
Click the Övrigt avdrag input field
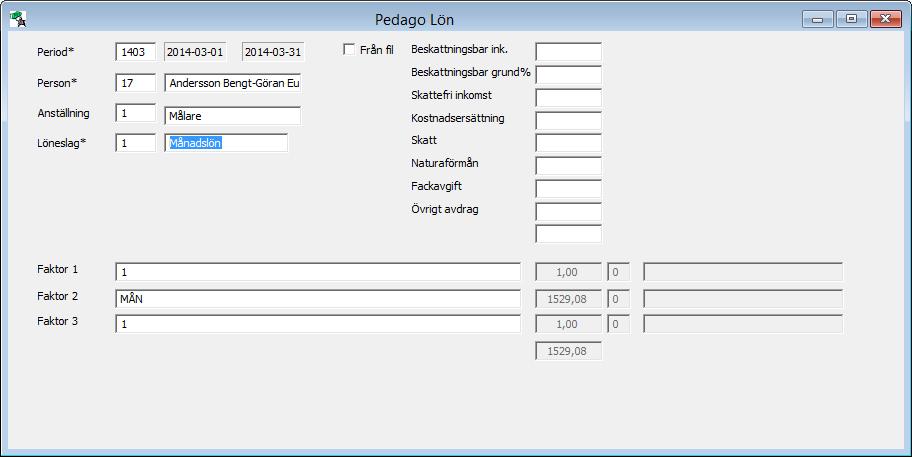(568, 211)
